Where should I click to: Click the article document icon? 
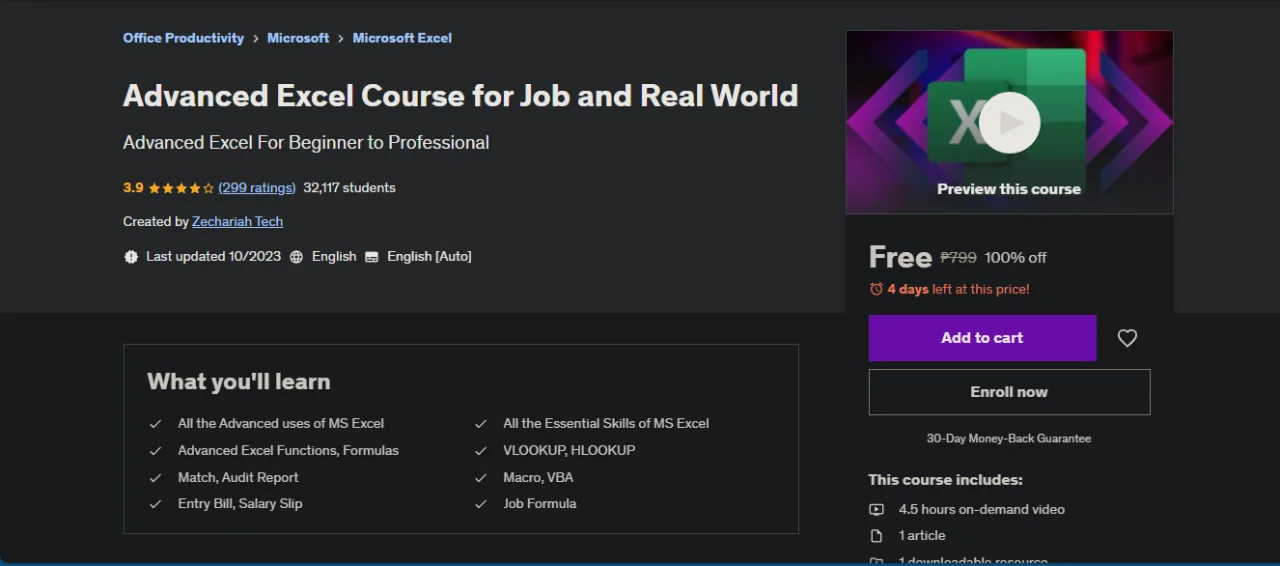[877, 535]
